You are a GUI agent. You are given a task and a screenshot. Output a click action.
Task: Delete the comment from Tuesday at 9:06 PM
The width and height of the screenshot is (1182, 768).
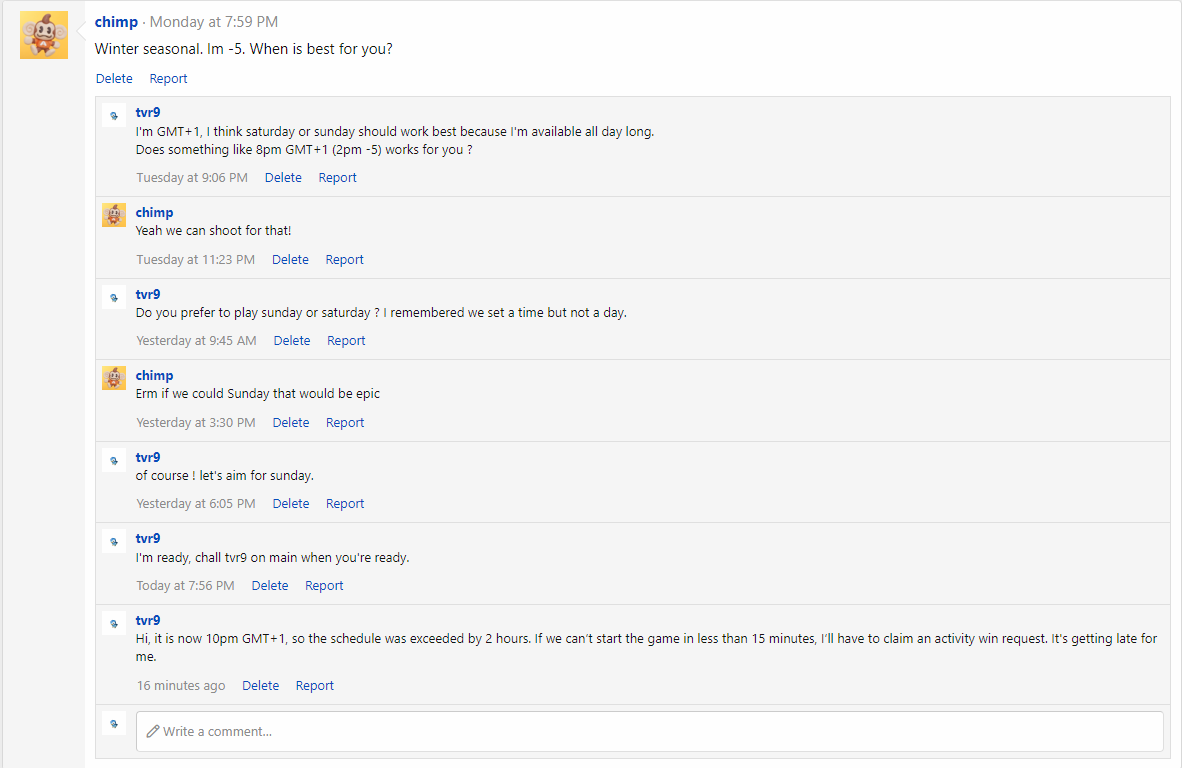283,178
